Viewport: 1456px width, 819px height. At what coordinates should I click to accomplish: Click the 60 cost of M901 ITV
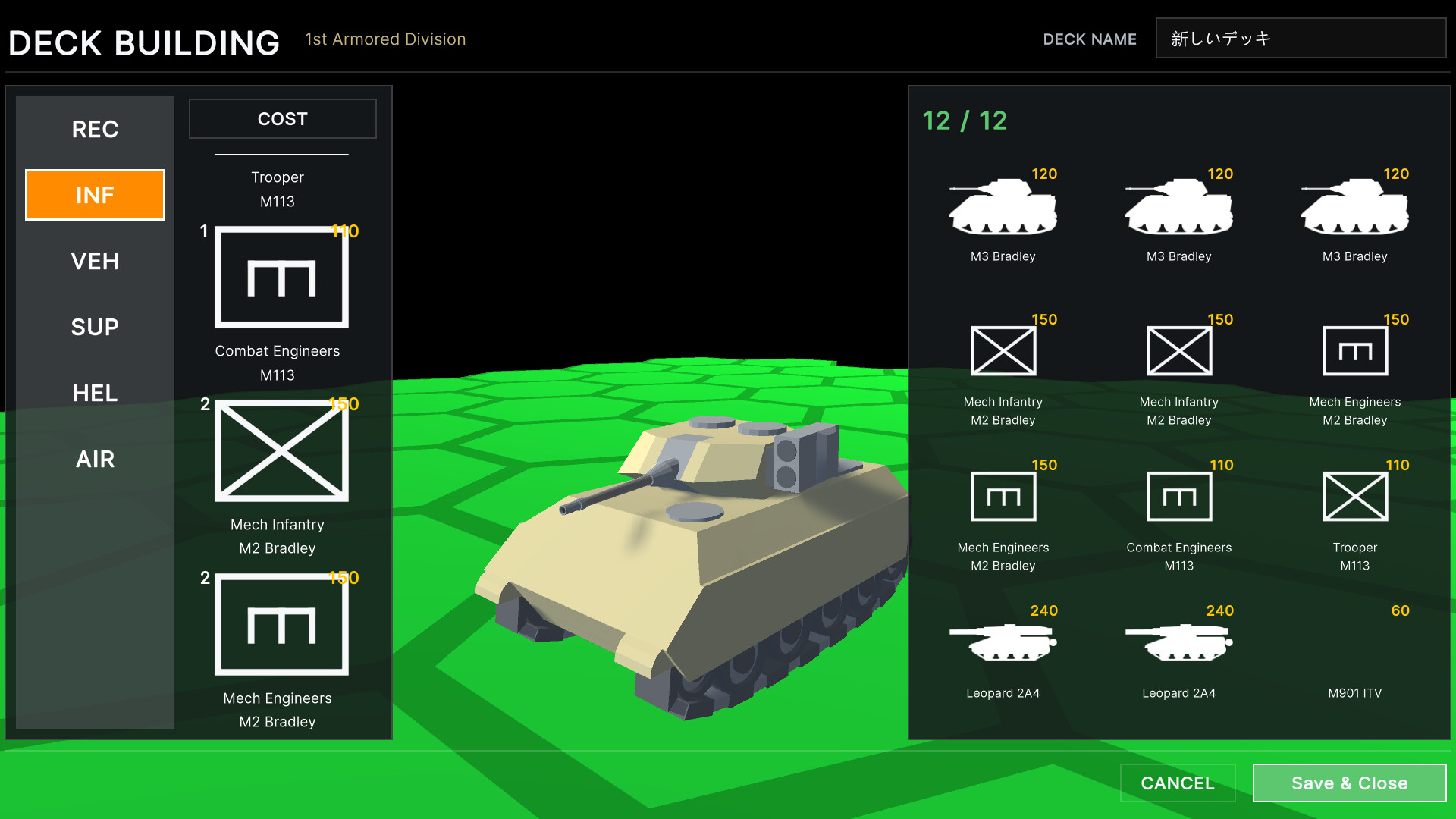point(1400,611)
